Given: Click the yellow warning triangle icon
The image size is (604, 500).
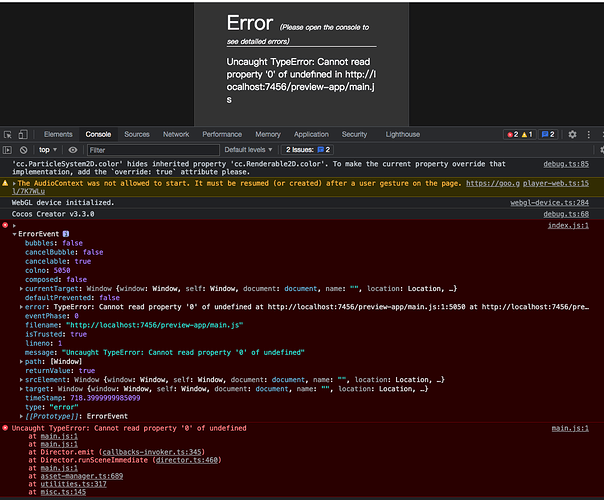Looking at the screenshot, I should (5, 183).
